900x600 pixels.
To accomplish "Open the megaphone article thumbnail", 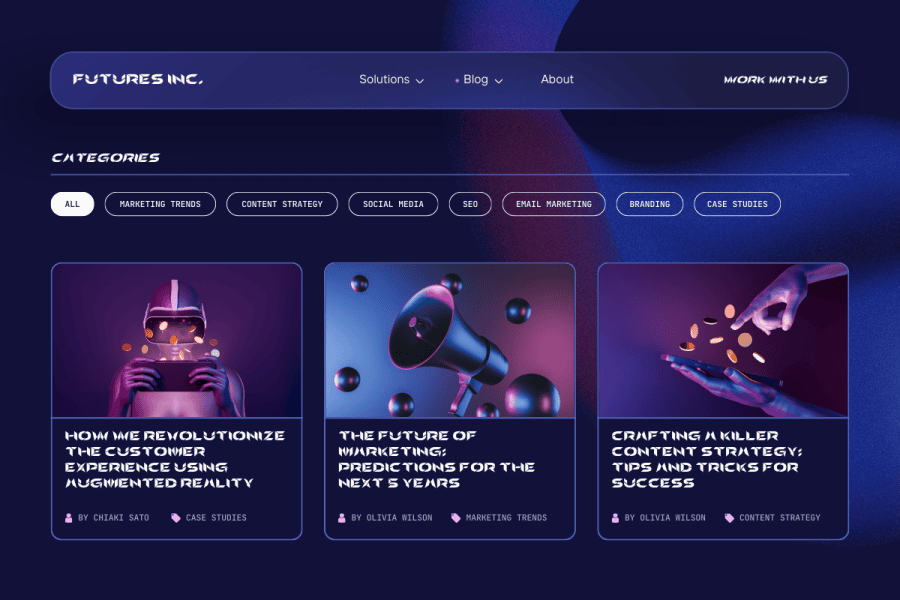I will point(450,340).
